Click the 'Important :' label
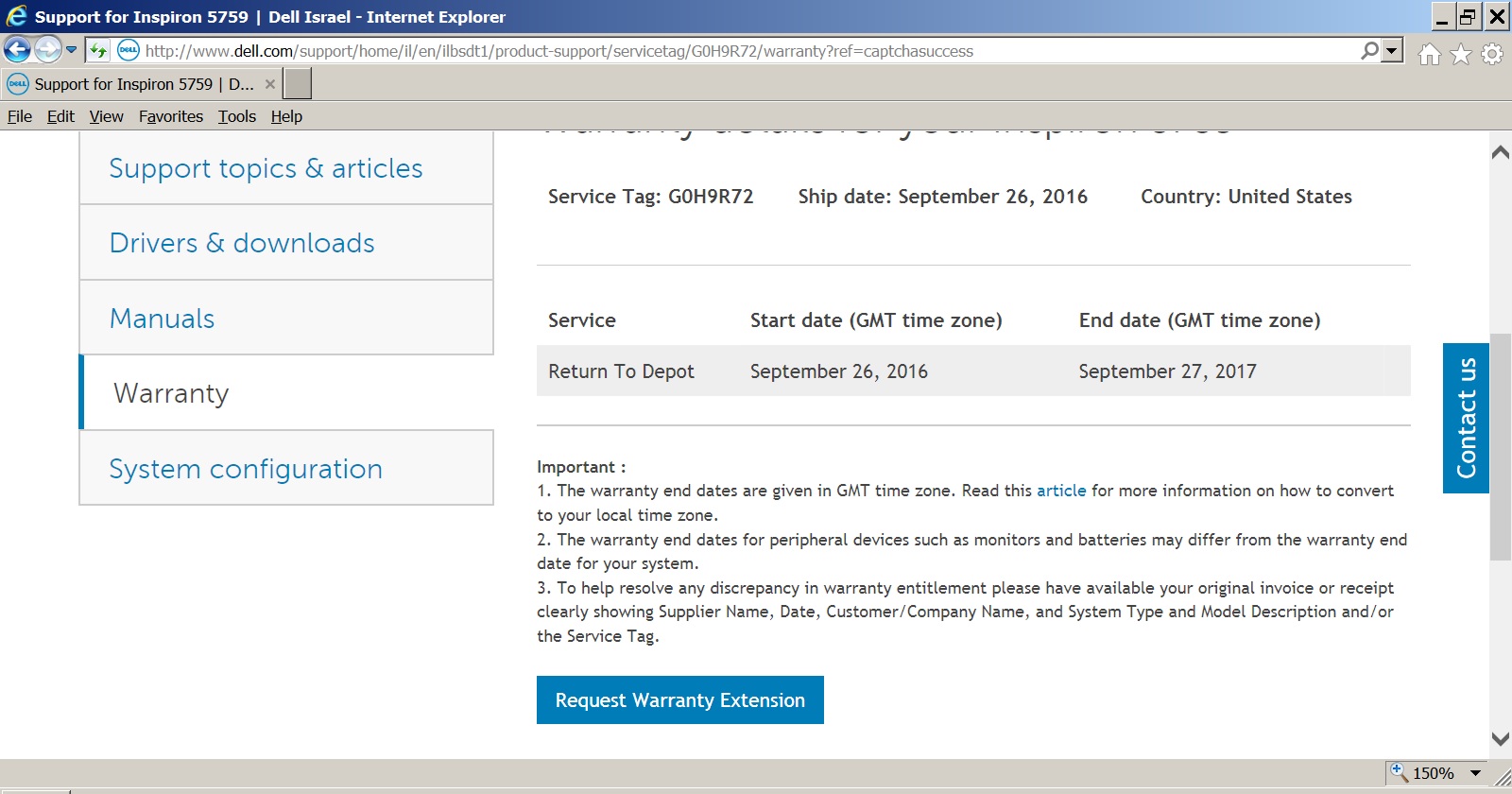Viewport: 1512px width, 794px height. click(x=581, y=467)
